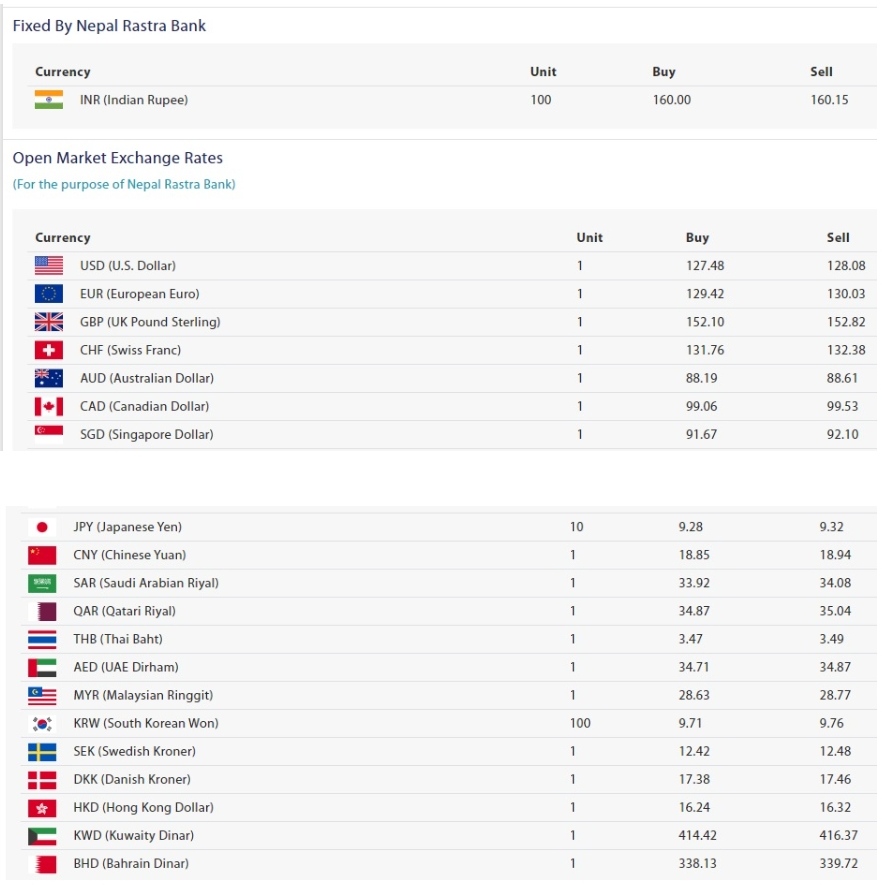Click AUD buy rate 88.19
Viewport: 882px width, 885px height.
point(701,378)
